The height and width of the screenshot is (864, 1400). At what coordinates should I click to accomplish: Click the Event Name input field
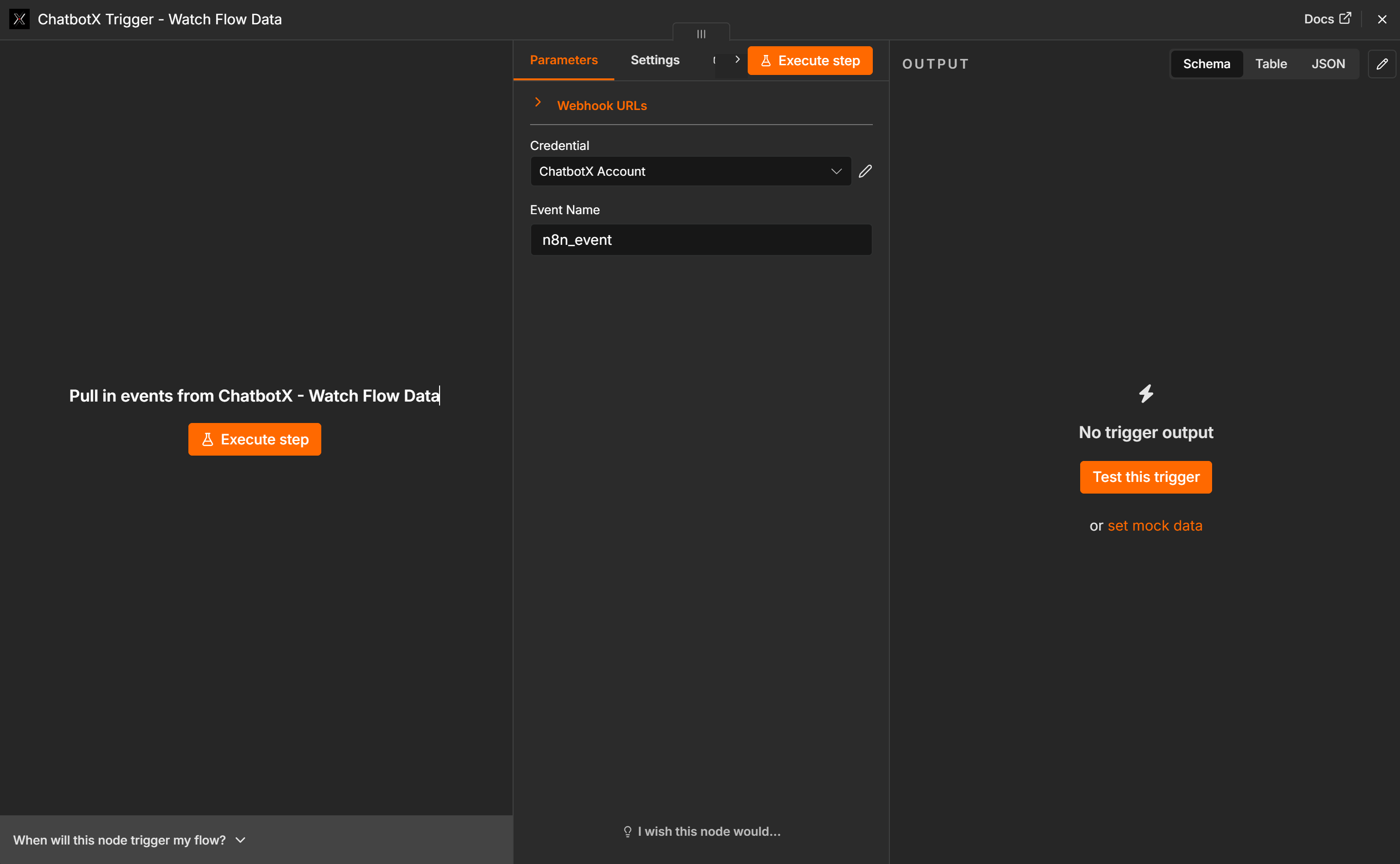coord(701,240)
